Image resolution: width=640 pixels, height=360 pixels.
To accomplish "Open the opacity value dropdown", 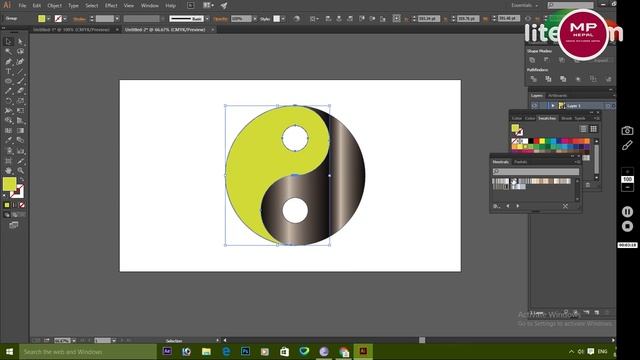I will pos(255,19).
